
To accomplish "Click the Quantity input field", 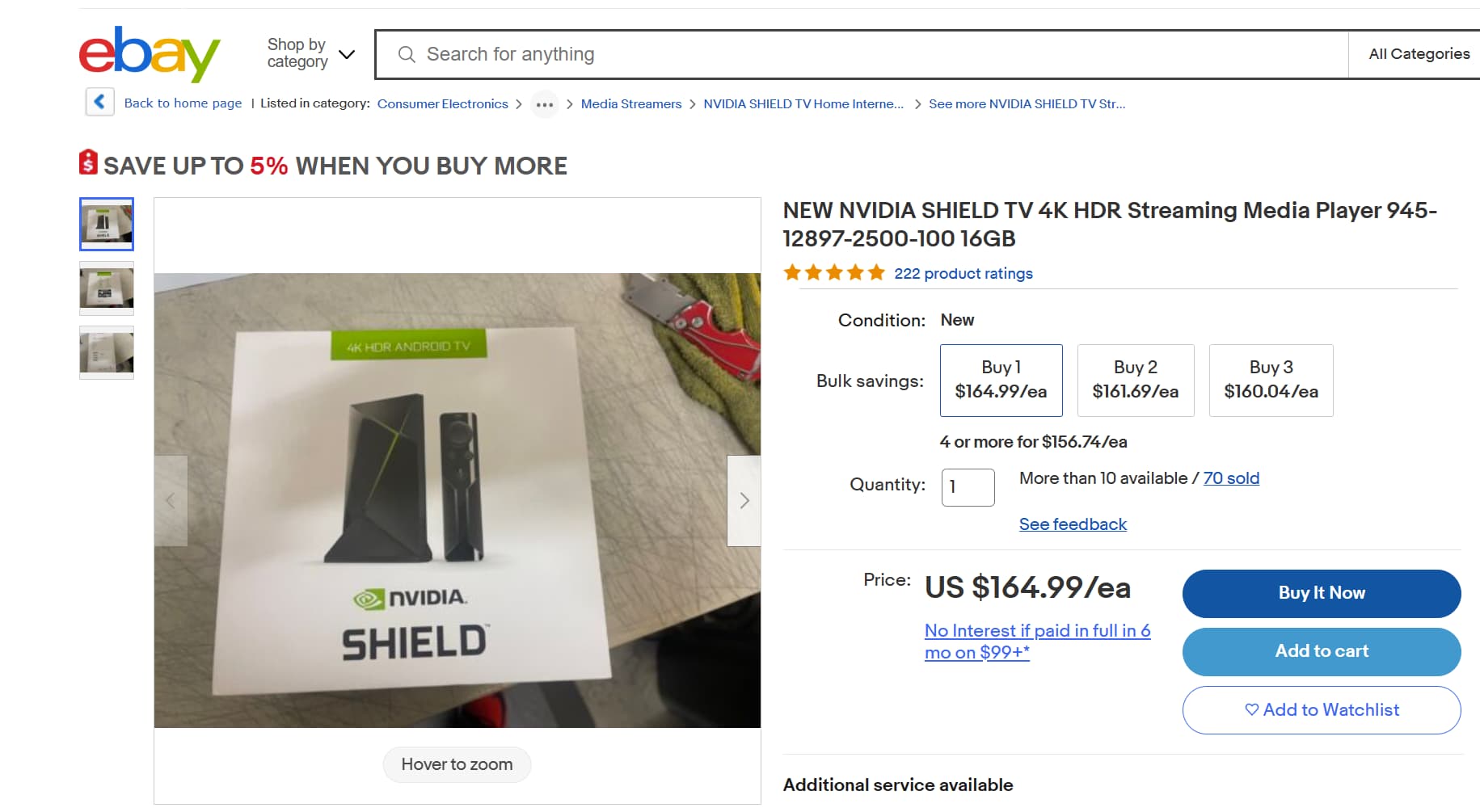I will pyautogui.click(x=968, y=487).
